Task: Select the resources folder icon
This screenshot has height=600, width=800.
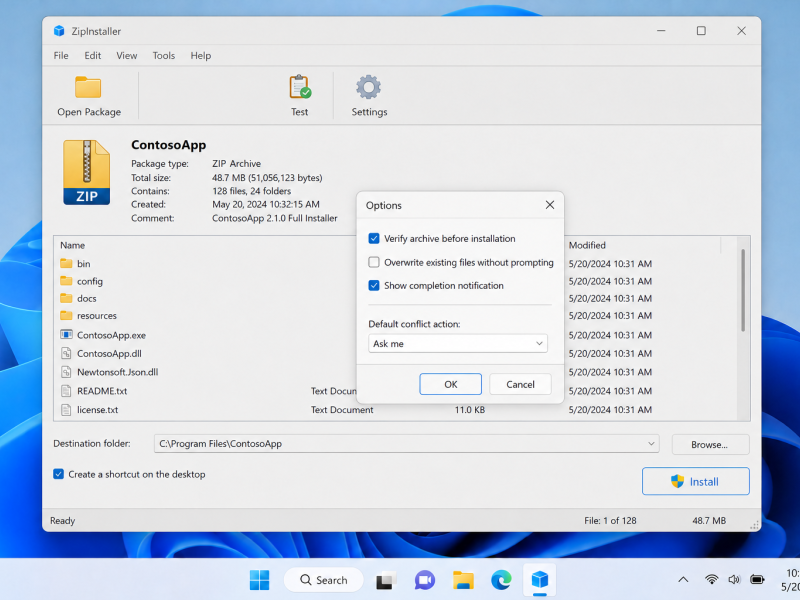Action: [66, 315]
